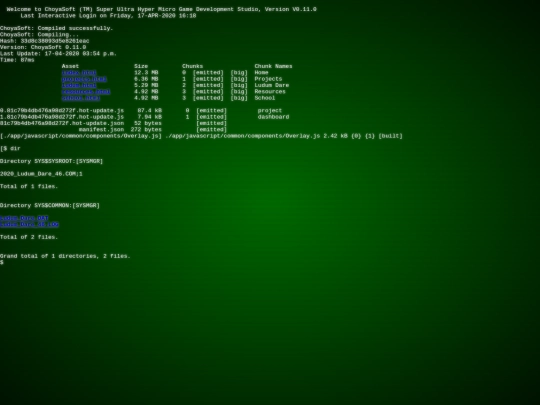Click the 'Size' column header
The height and width of the screenshot is (405, 540).
141,66
